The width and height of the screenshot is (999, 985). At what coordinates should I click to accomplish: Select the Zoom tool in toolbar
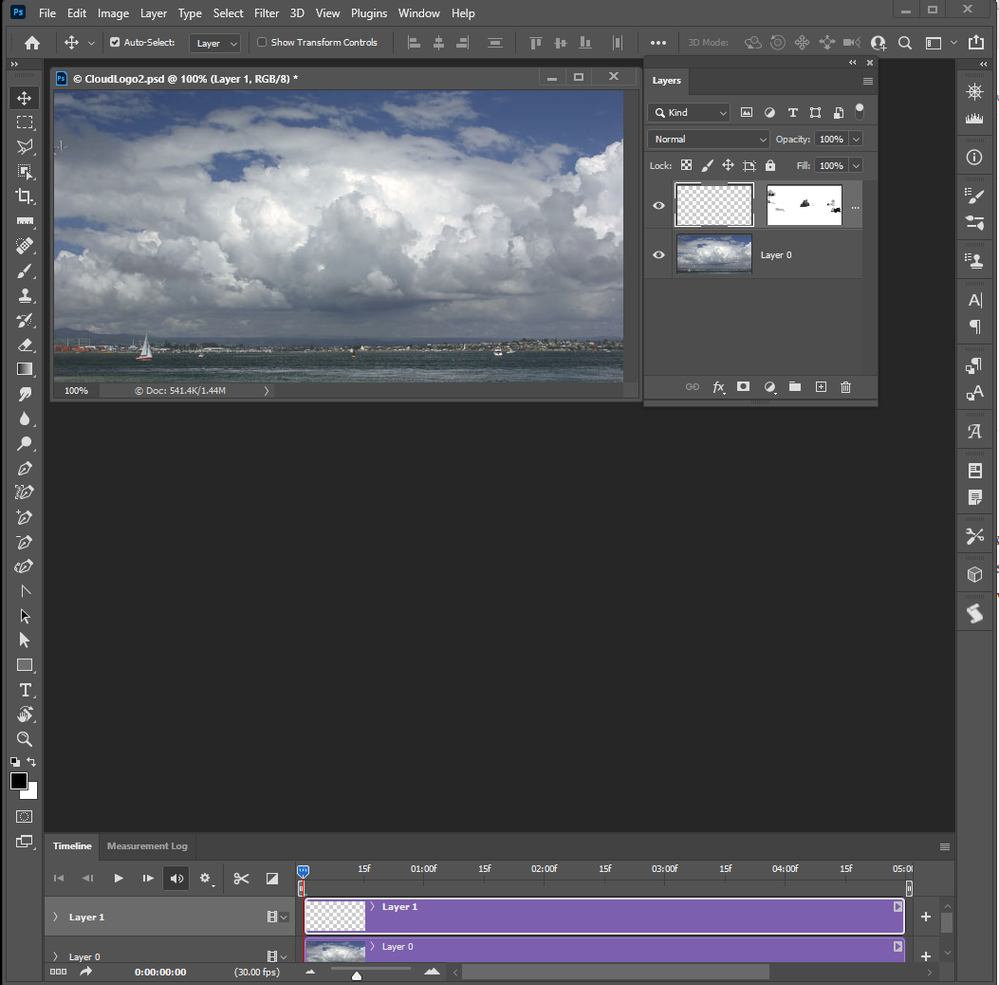click(x=25, y=739)
